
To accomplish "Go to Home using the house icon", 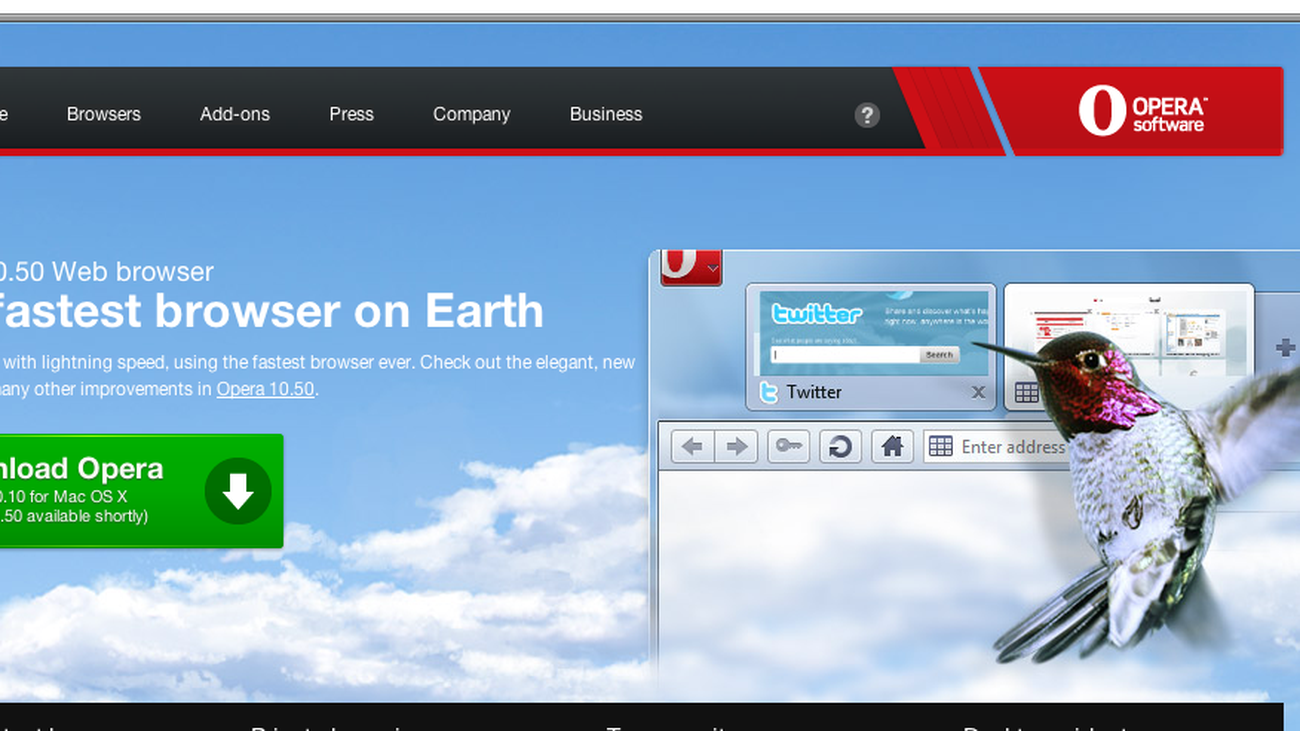I will [x=892, y=446].
